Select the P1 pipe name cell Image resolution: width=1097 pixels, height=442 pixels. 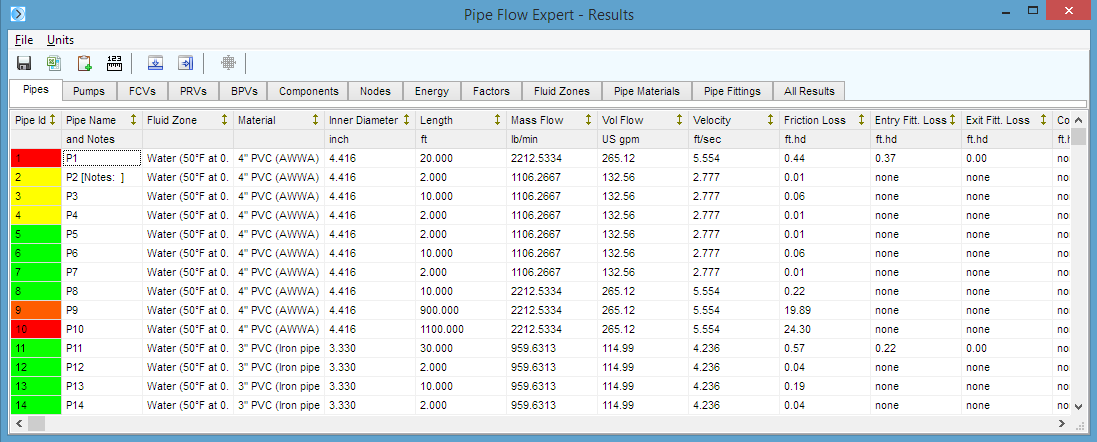point(102,159)
